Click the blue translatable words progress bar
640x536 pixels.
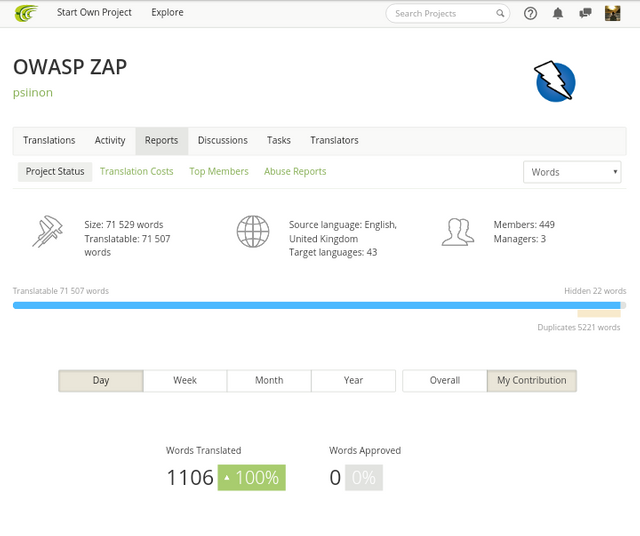[x=316, y=305]
